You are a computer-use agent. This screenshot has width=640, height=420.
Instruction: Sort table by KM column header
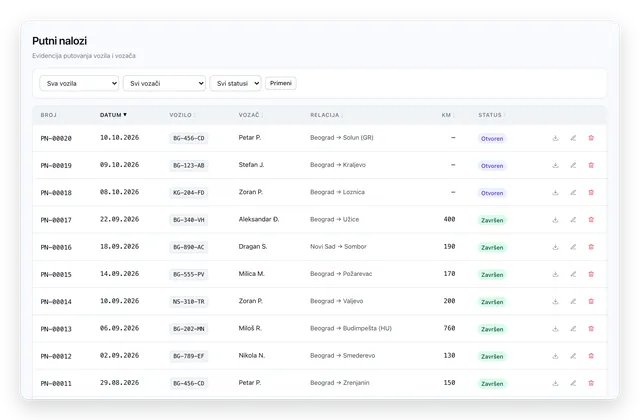pyautogui.click(x=448, y=115)
